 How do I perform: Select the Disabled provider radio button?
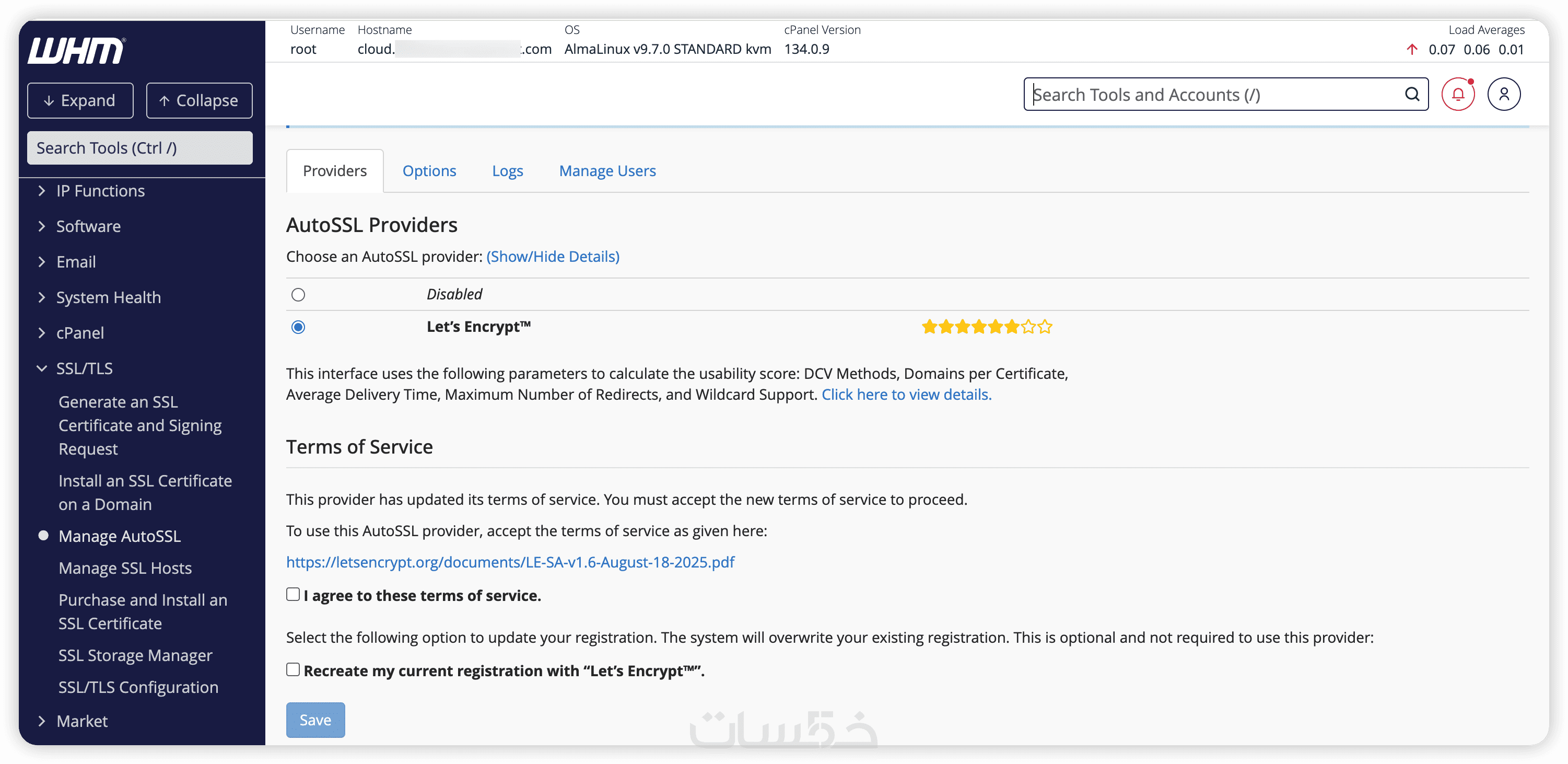click(x=298, y=295)
